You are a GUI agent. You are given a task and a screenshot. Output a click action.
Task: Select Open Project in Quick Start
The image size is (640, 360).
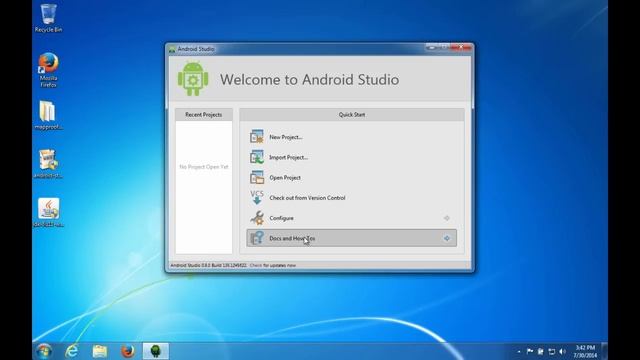click(351, 178)
